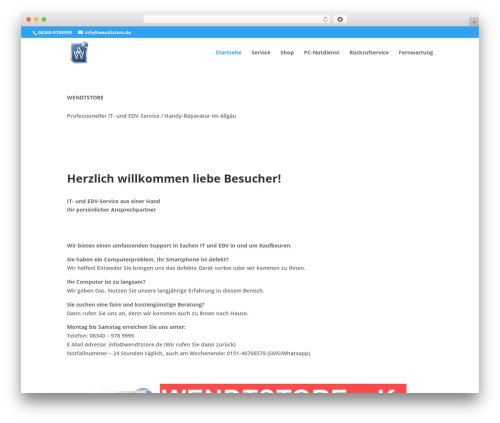Click 'Notfallnummer – 24 Stunden täglich' line
The height and width of the screenshot is (423, 500).
(x=188, y=353)
